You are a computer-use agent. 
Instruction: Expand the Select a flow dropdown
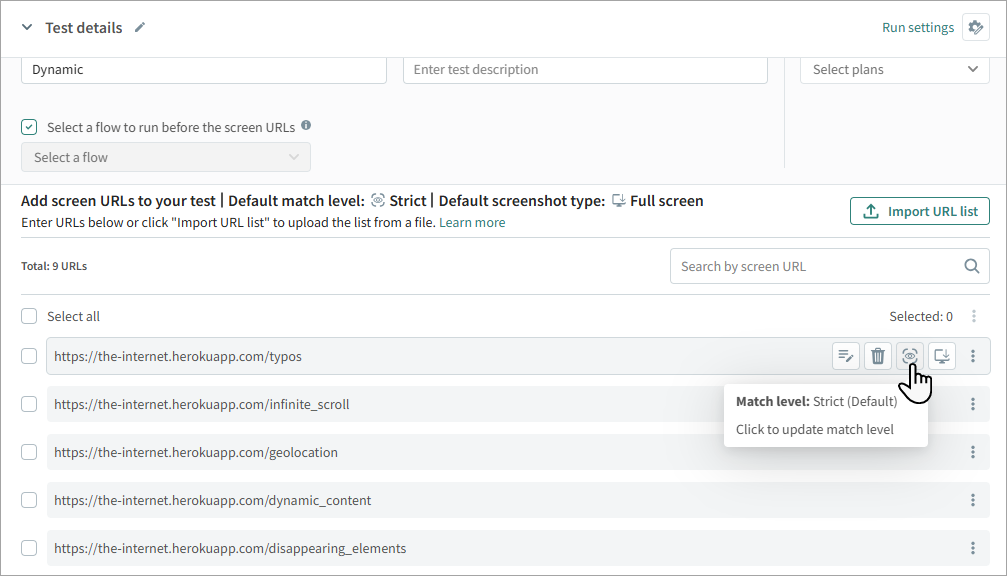pyautogui.click(x=166, y=157)
